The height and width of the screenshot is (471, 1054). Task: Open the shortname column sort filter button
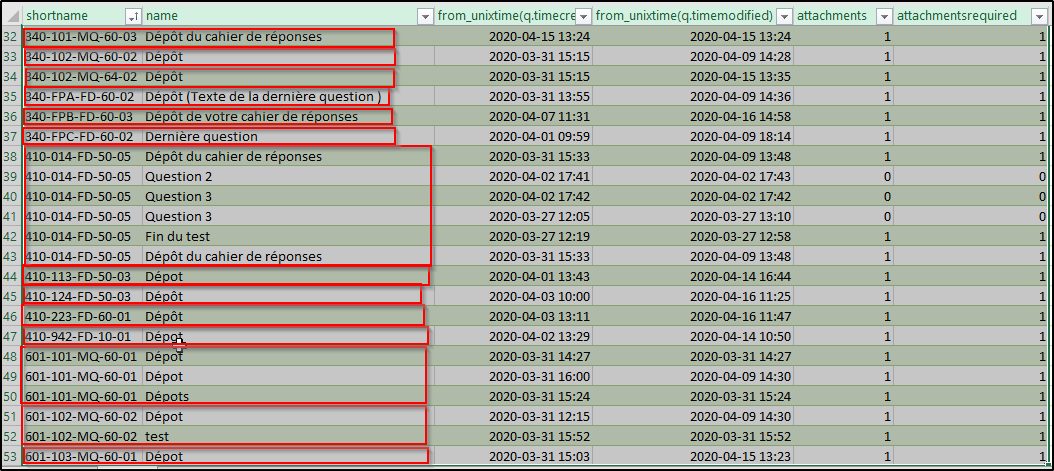click(133, 16)
